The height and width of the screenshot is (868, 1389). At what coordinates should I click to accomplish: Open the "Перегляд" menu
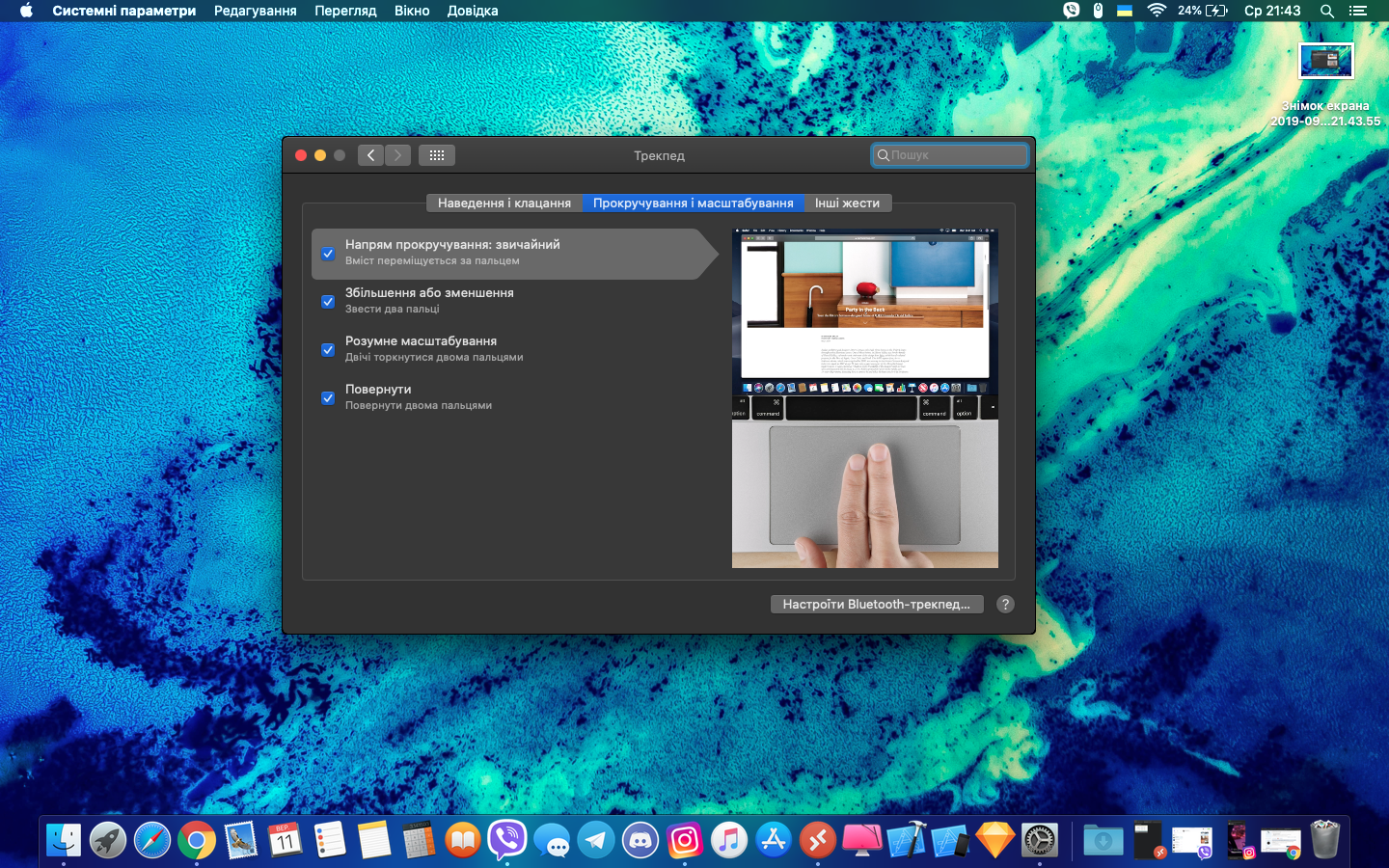[345, 11]
